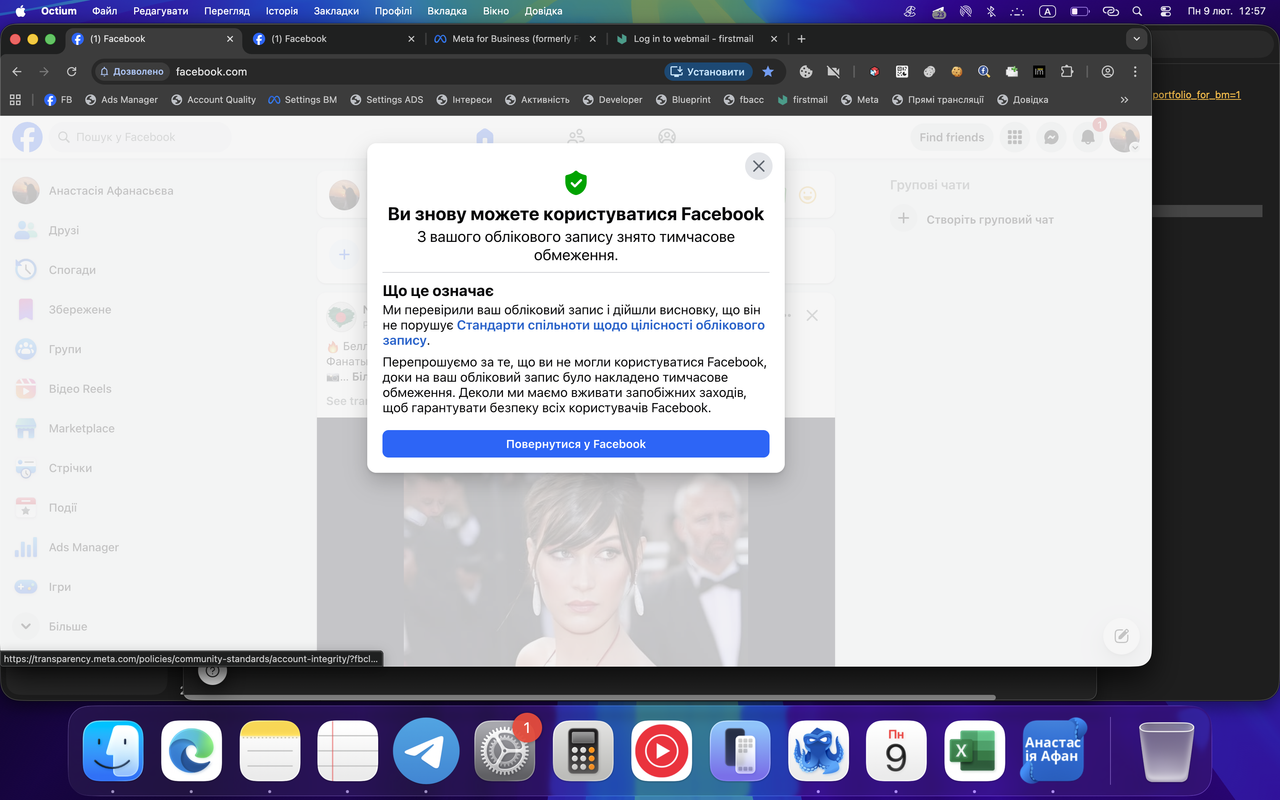The image size is (1280, 800).
Task: Open 'Blueprint' bookmark
Action: coord(683,100)
